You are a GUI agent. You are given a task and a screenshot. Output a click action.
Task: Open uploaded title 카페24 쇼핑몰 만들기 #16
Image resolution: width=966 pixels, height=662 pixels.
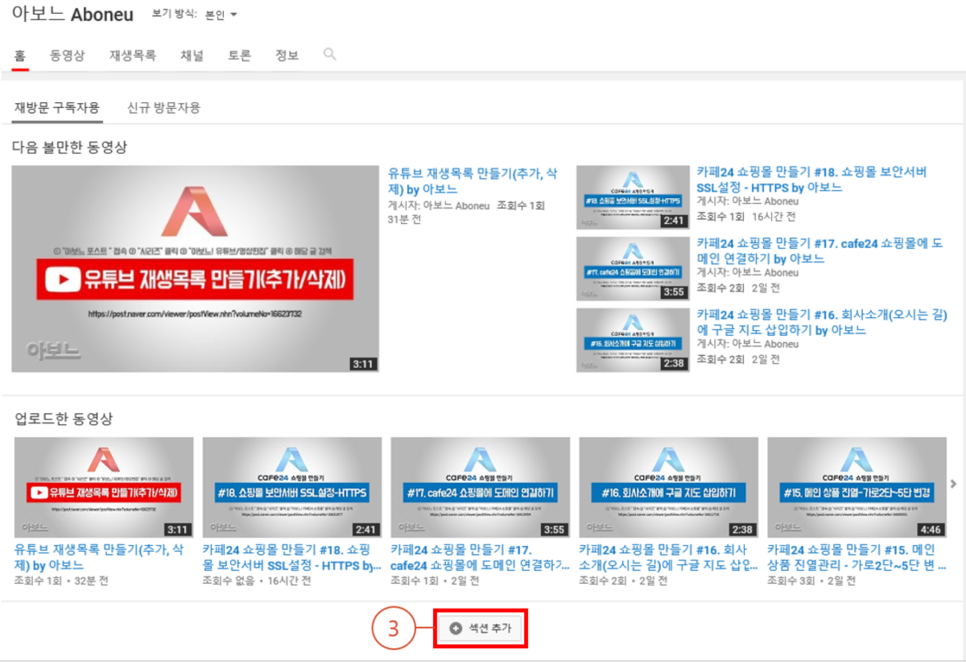(668, 557)
